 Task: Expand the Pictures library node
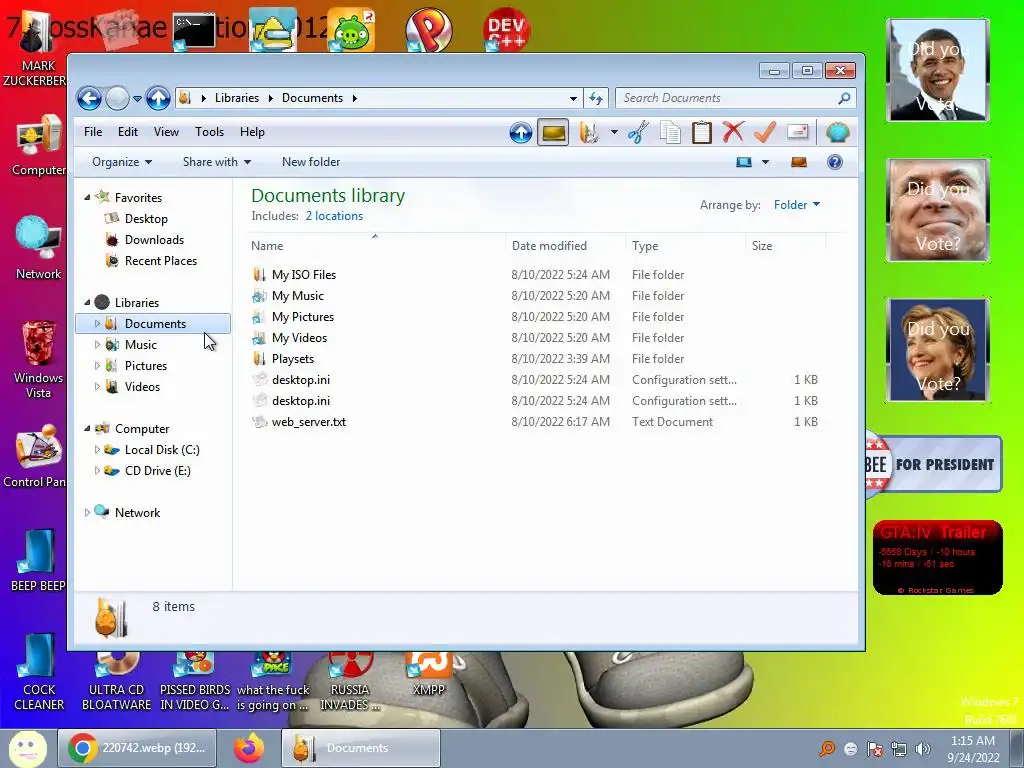click(x=97, y=366)
